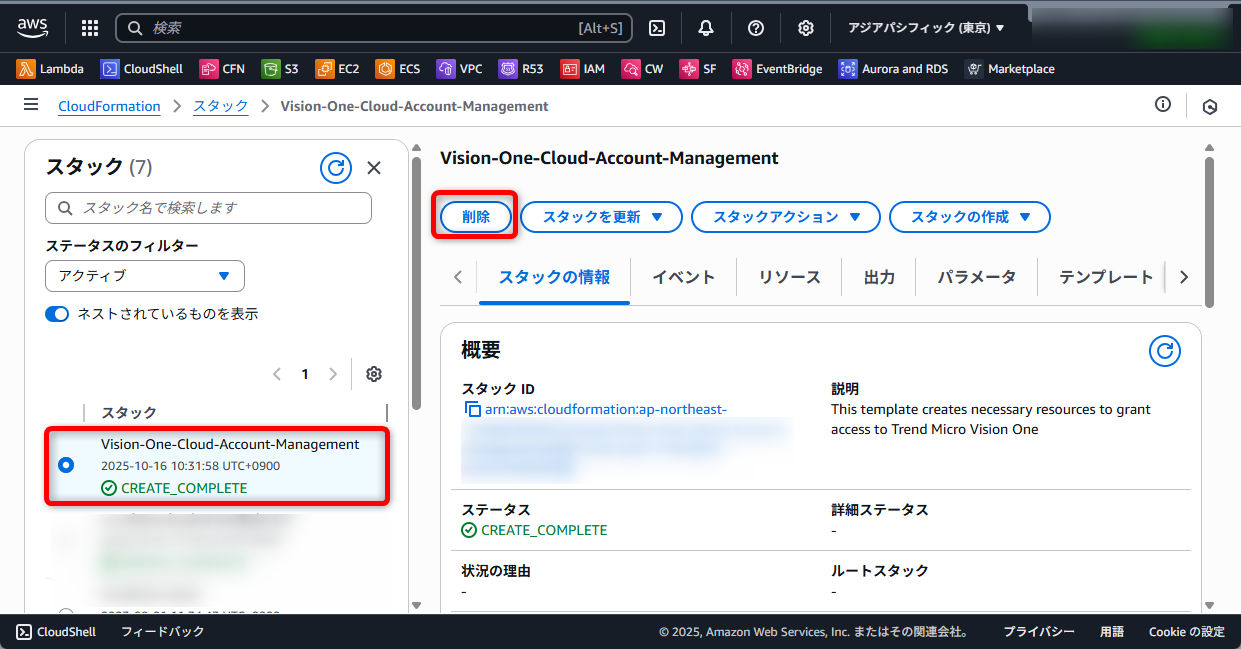The image size is (1241, 649).
Task: Open the stack update dropdown
Action: click(601, 217)
